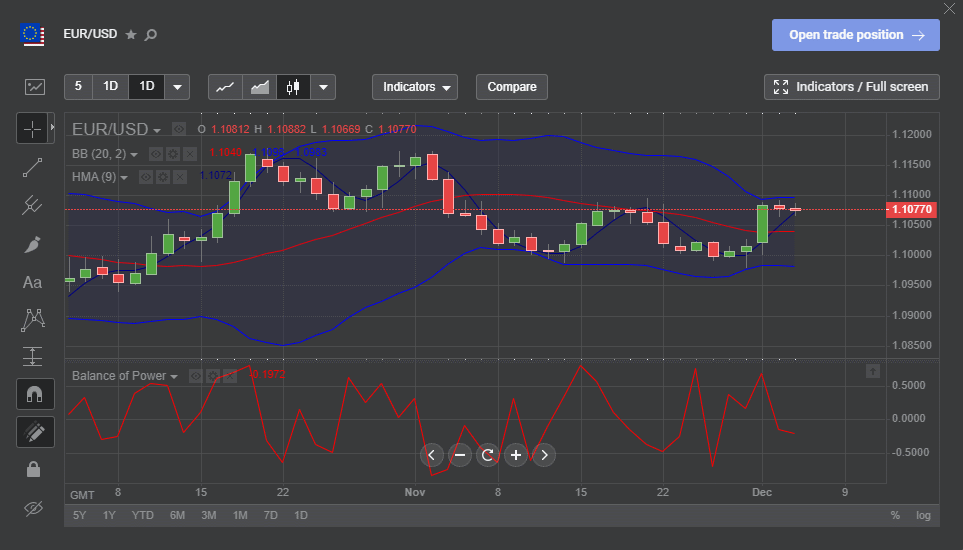
Task: Toggle magnet mode on
Action: [32, 394]
